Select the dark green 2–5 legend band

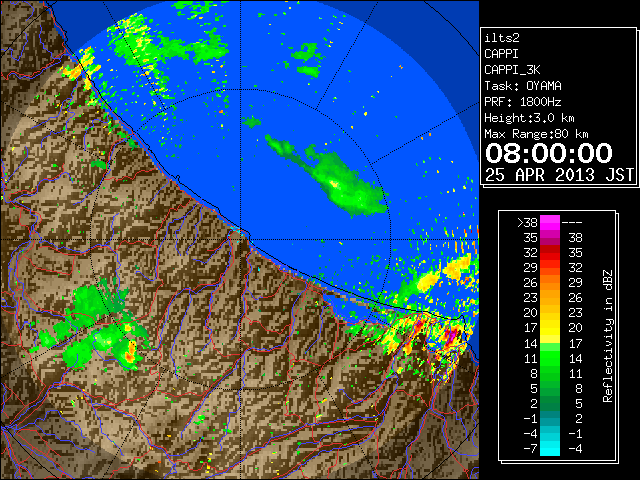coord(550,403)
